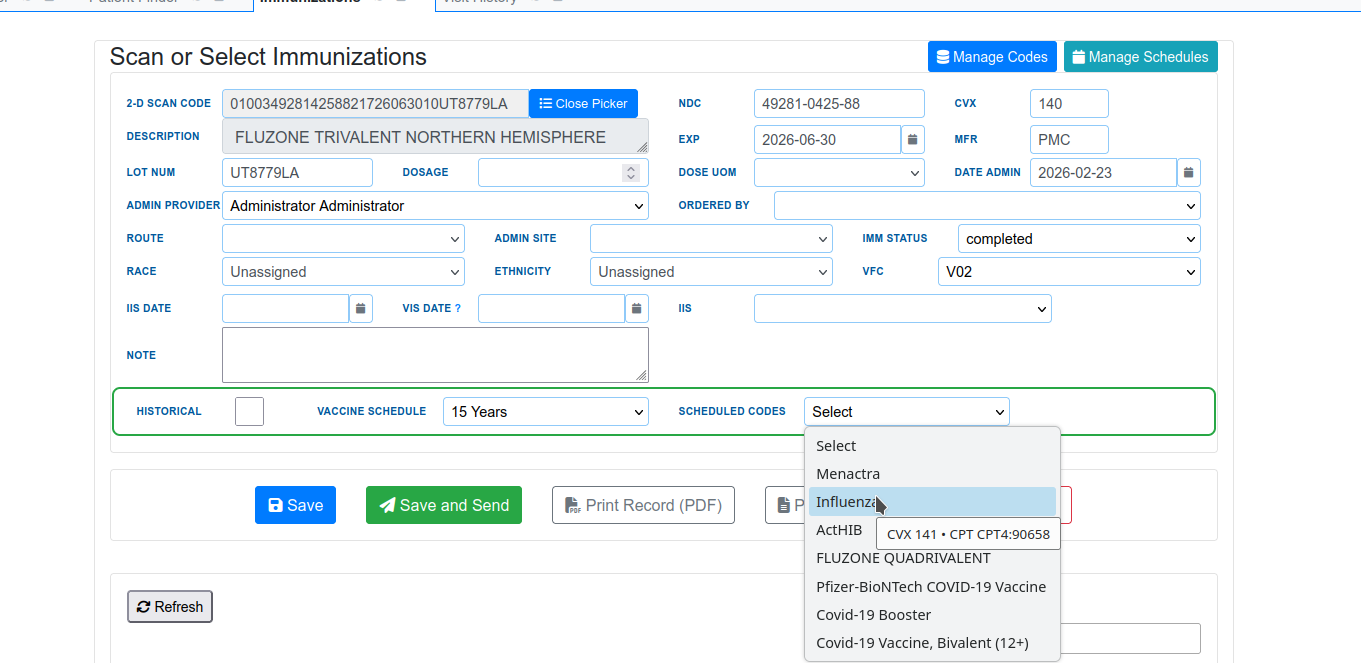The height and width of the screenshot is (663, 1361).
Task: Print Record as PDF
Action: pos(643,505)
